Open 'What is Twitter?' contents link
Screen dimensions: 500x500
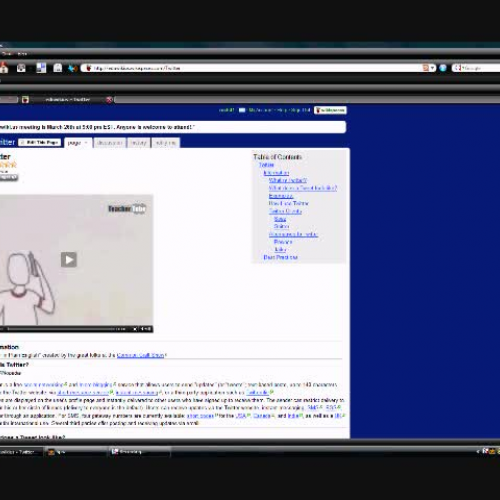[288, 180]
